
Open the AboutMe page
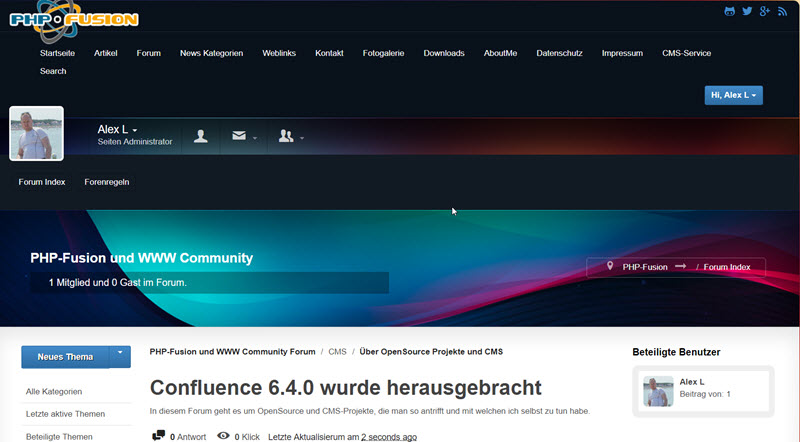pyautogui.click(x=500, y=53)
